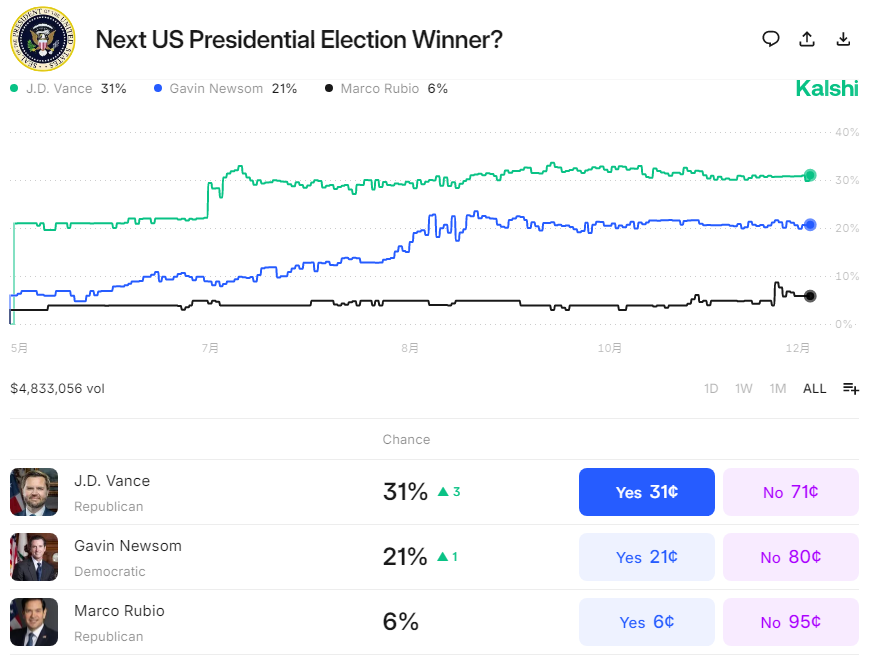Click Gavin Newsom's portrait photo
Viewport: 877px width, 660px height.
coord(34,557)
